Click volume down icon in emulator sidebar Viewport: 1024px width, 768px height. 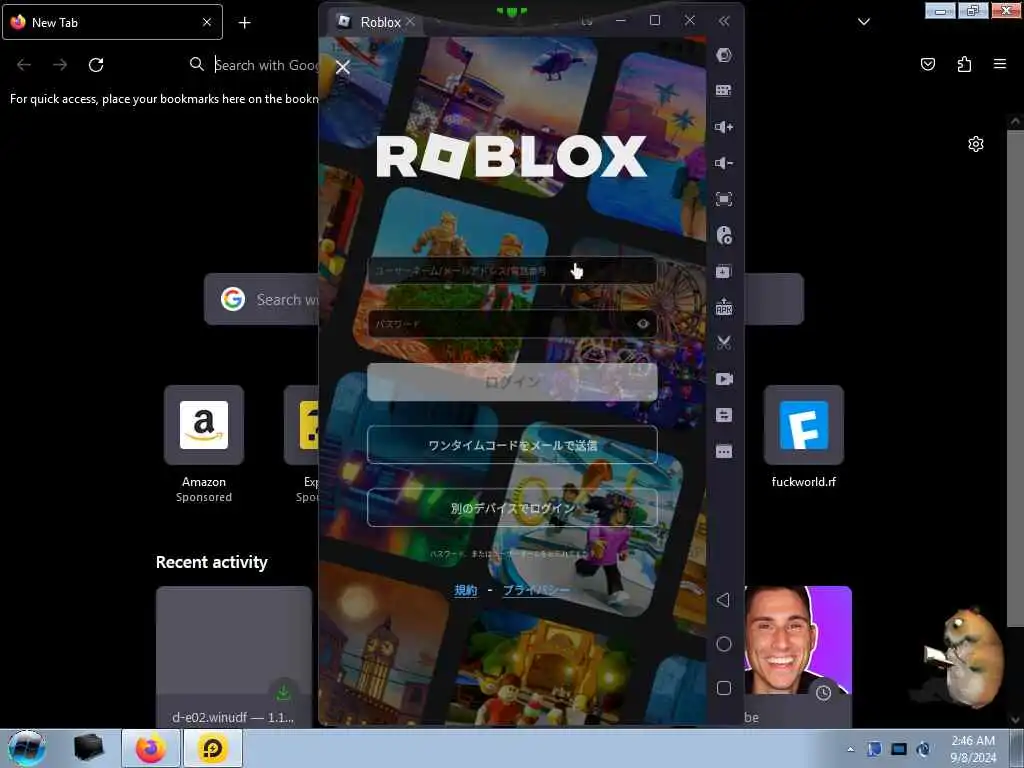pyautogui.click(x=724, y=163)
